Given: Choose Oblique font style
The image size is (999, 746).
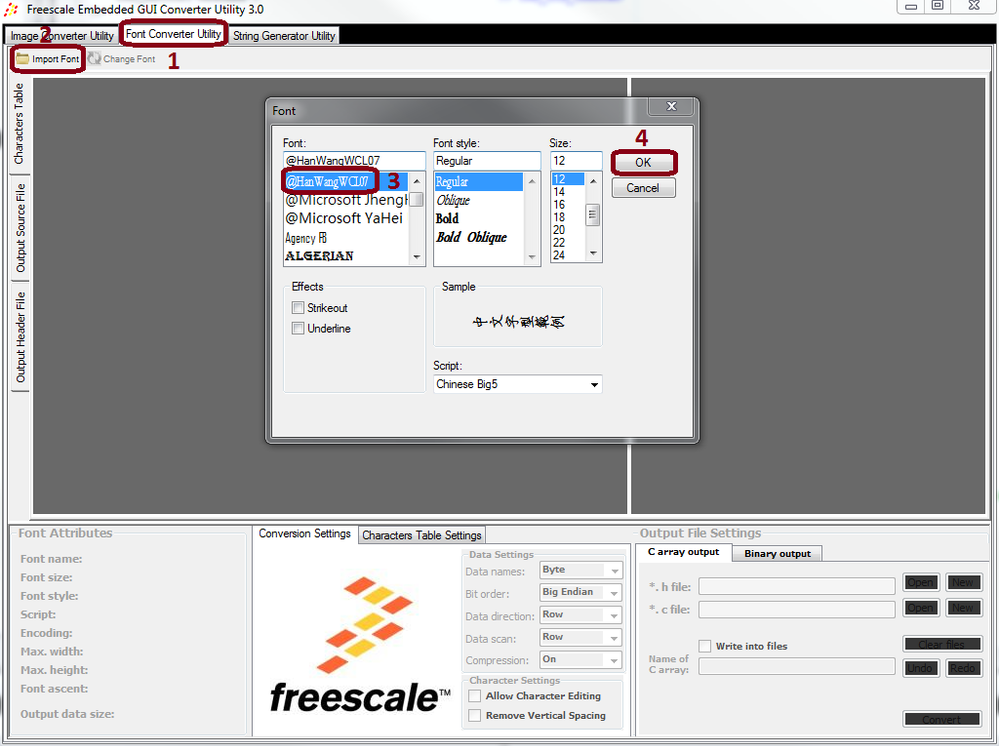Looking at the screenshot, I should pyautogui.click(x=454, y=200).
